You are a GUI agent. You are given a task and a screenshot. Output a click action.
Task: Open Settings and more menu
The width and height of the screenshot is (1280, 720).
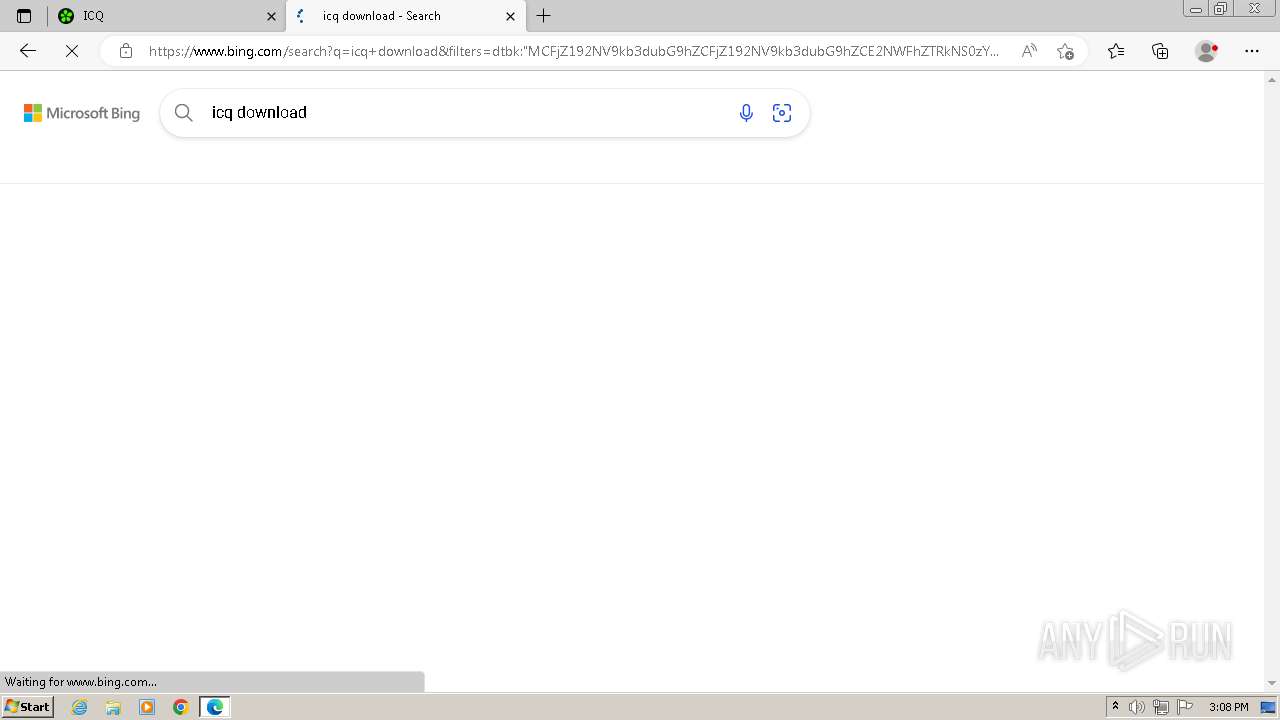(x=1252, y=51)
